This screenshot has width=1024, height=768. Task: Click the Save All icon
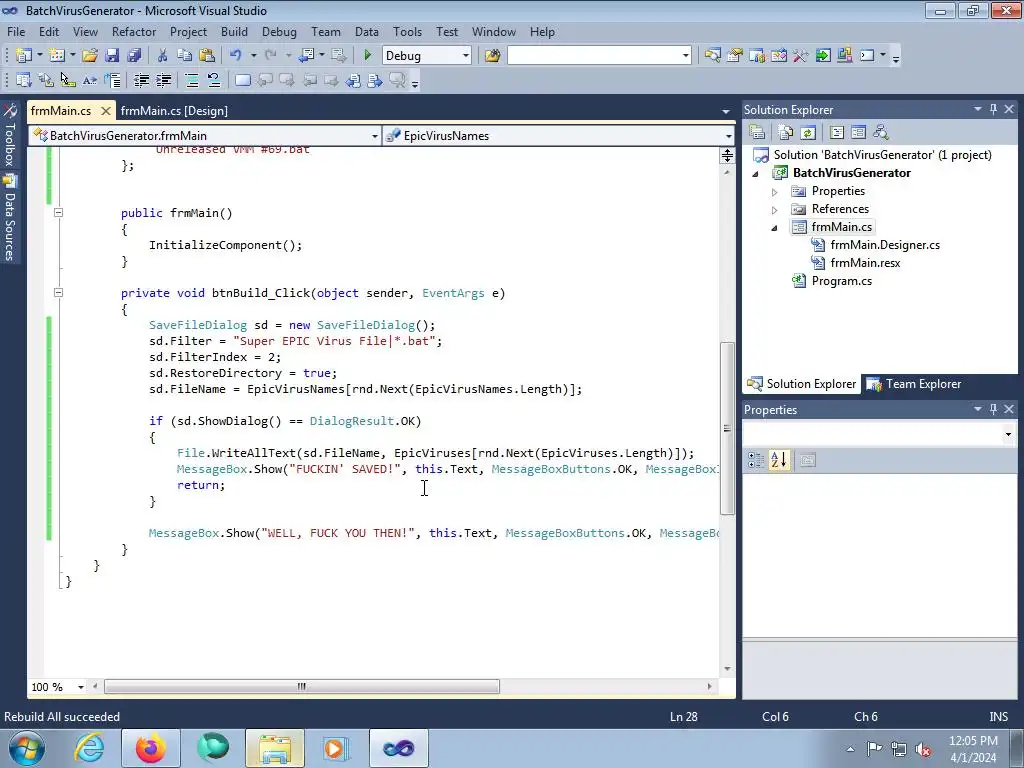pos(134,56)
